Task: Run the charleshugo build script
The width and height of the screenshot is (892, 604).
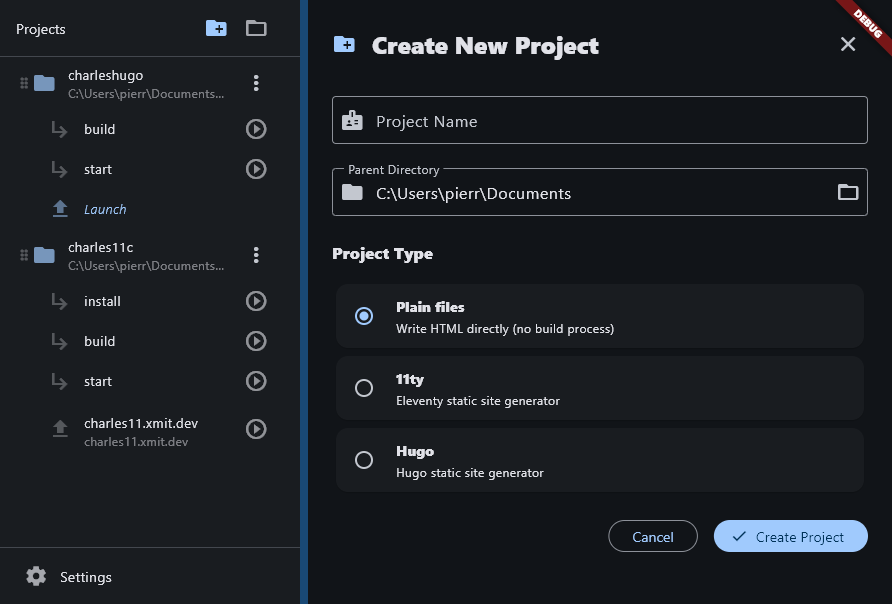Action: (x=256, y=129)
